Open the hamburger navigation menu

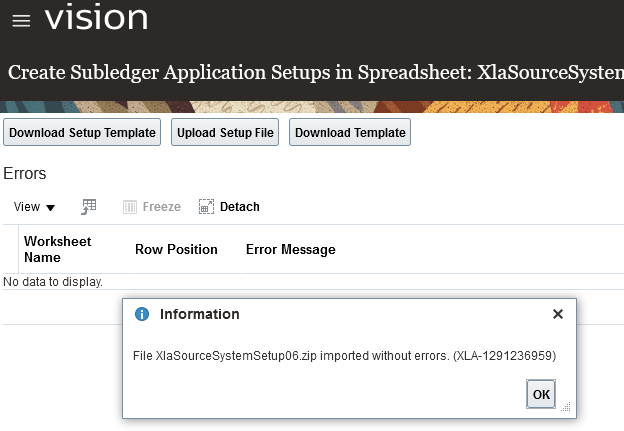pyautogui.click(x=20, y=20)
